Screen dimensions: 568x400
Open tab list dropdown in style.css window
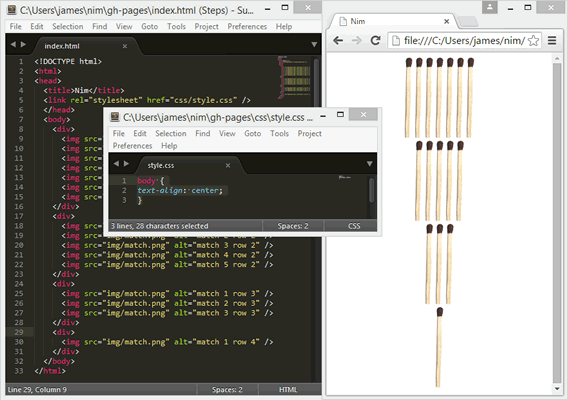click(369, 164)
